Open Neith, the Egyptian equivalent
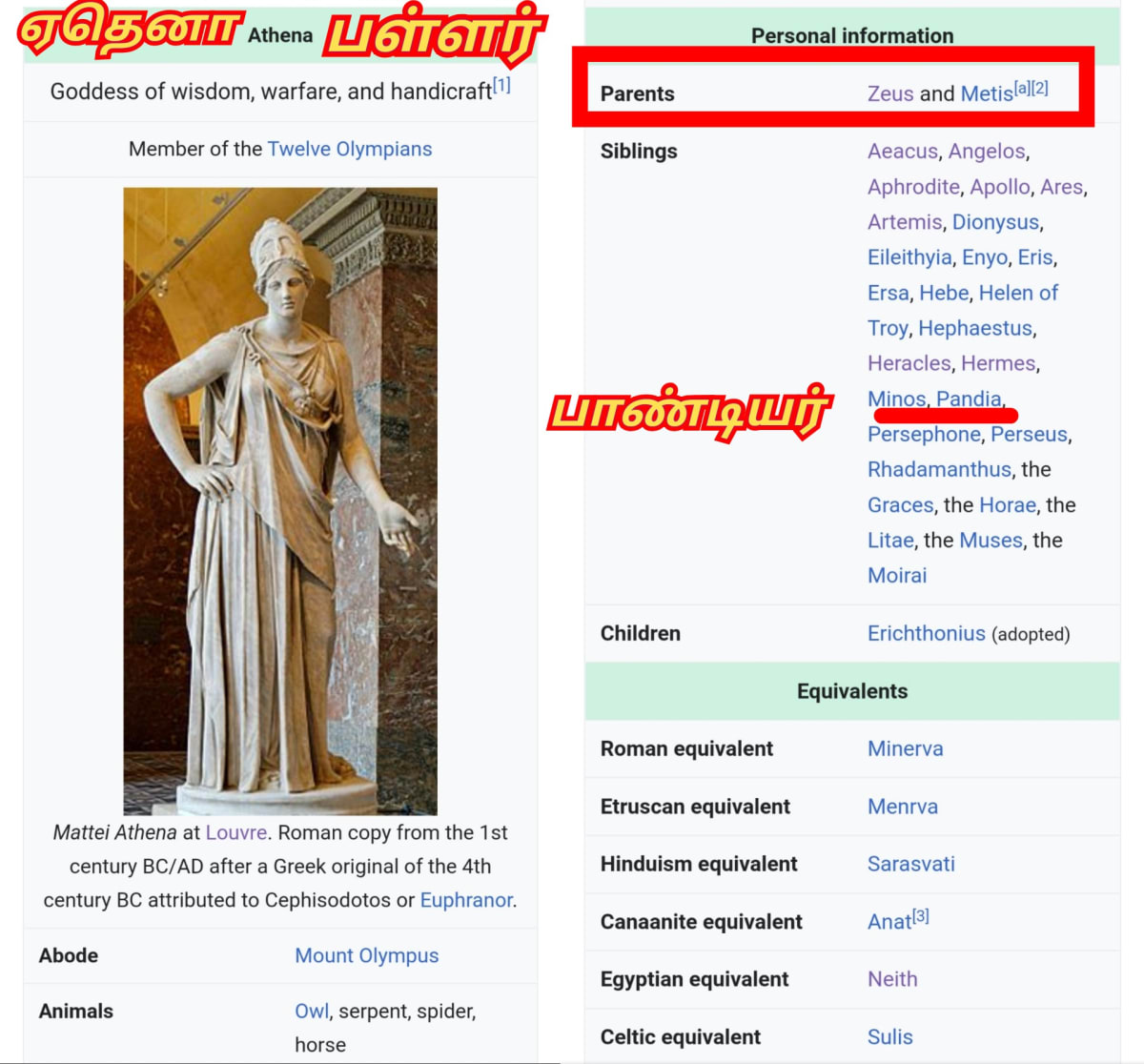1144x1064 pixels. [x=892, y=979]
